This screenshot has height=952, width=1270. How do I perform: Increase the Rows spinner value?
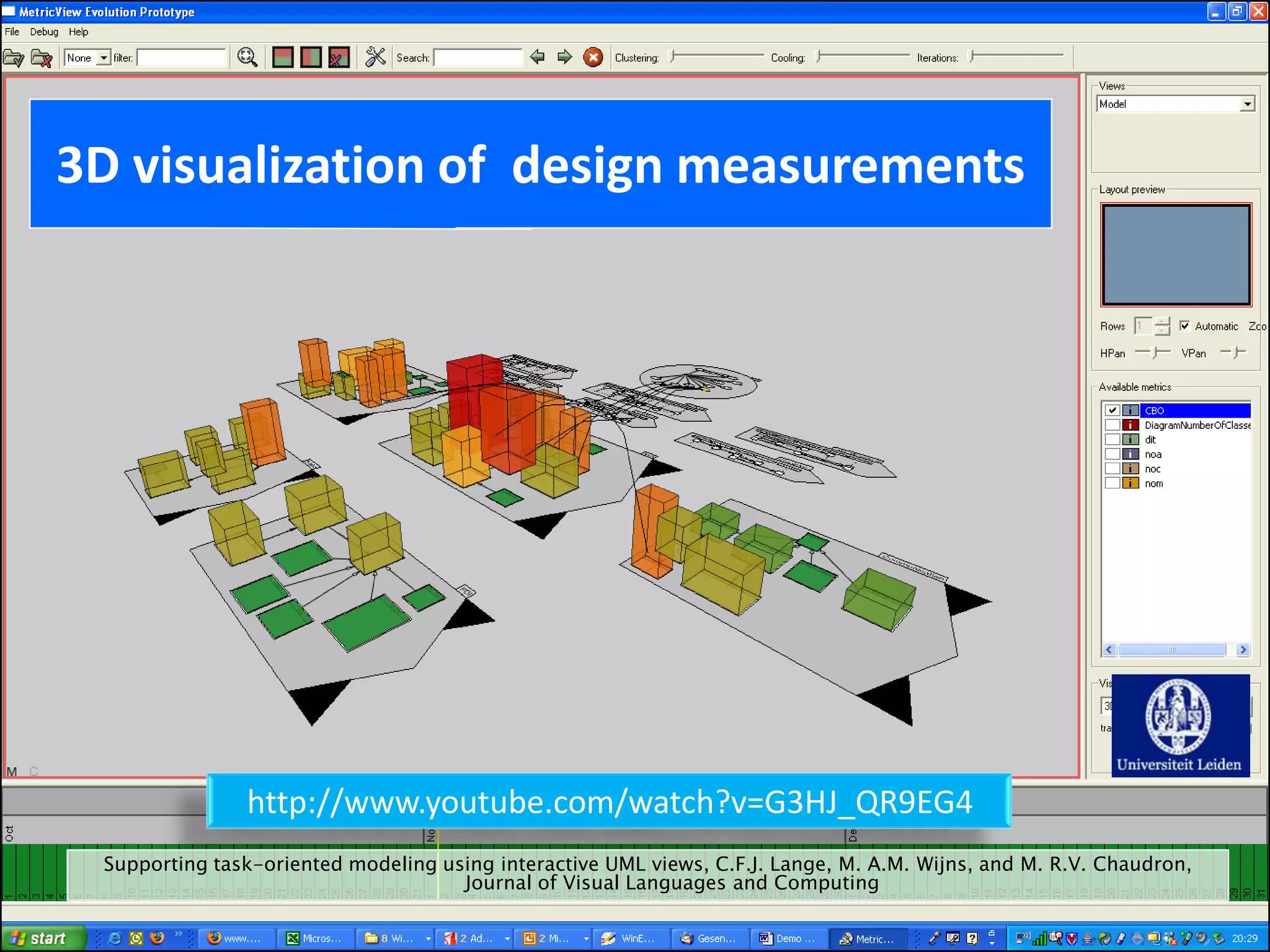1163,321
